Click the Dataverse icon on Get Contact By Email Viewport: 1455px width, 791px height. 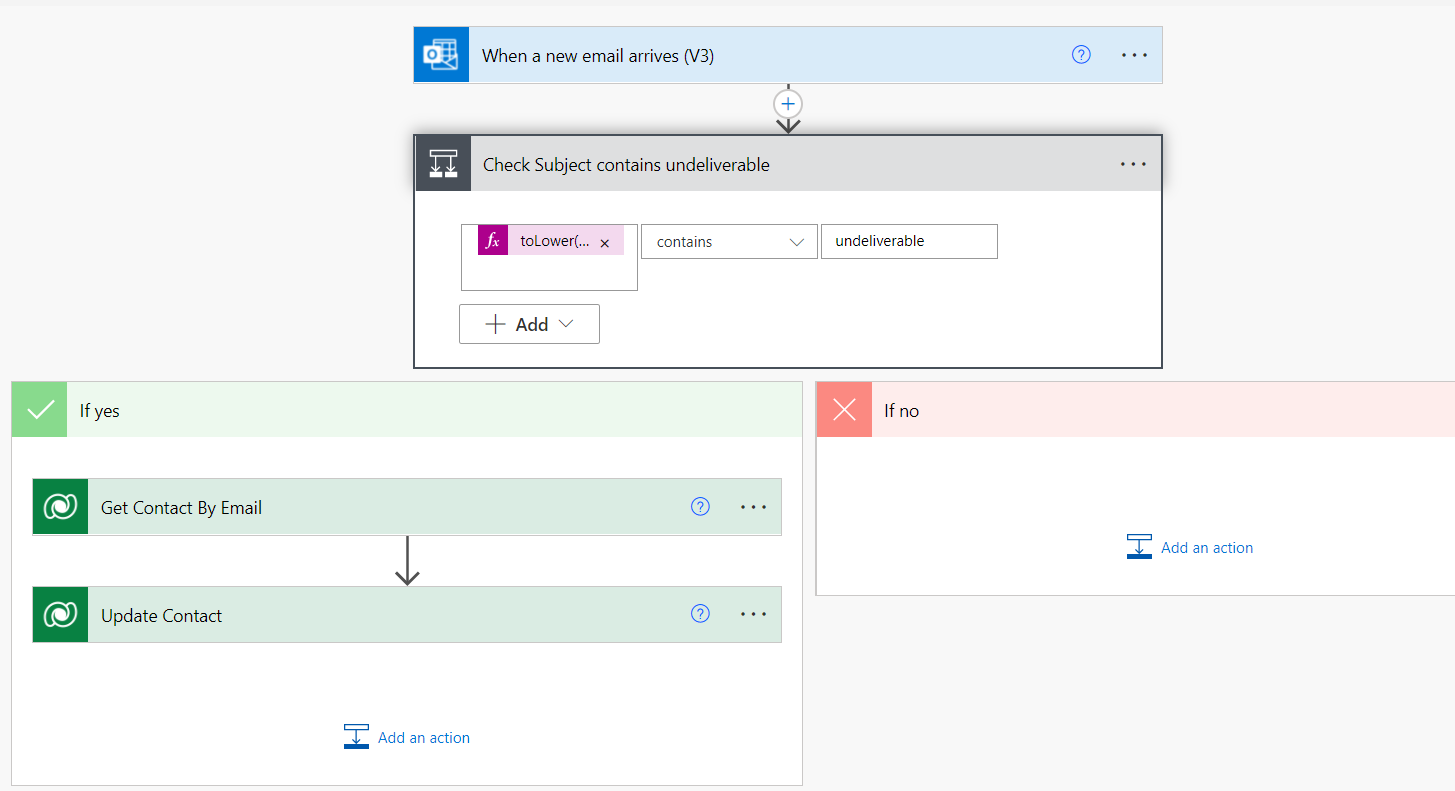pyautogui.click(x=60, y=507)
